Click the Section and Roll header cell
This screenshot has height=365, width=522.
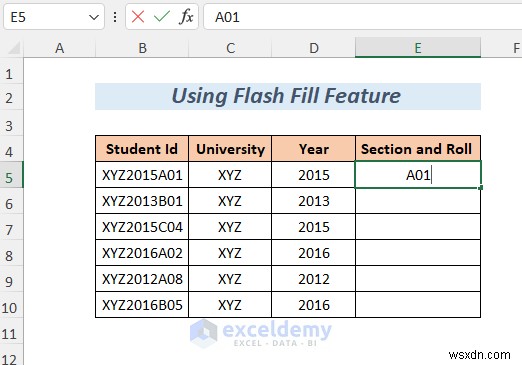point(418,149)
